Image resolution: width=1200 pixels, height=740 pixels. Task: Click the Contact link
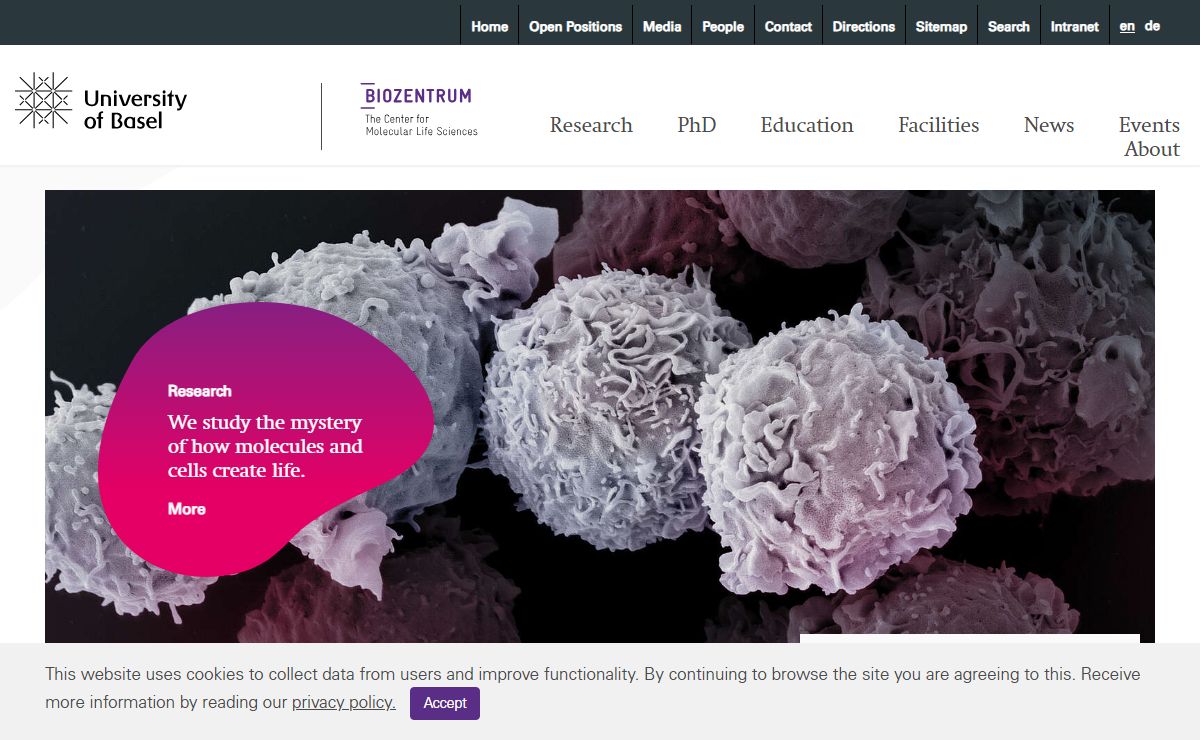click(x=788, y=27)
